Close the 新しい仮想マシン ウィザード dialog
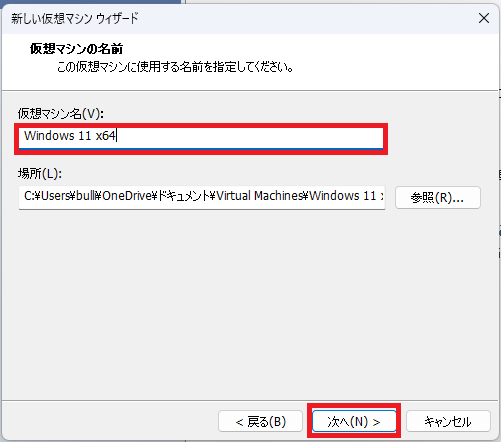Screen dimensions: 501x442 tap(484, 18)
